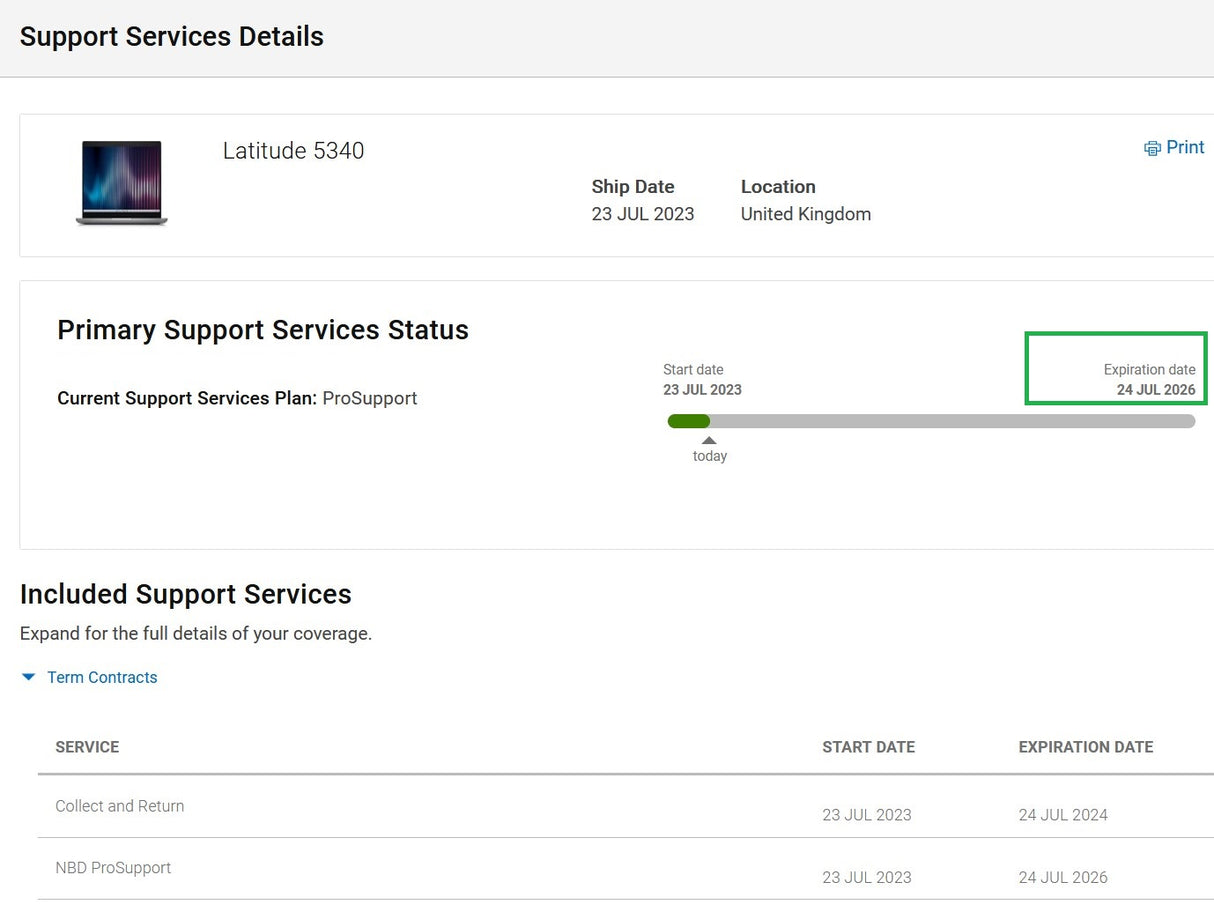Screen dimensions: 1214x912
Task: Click the Latitude 5340 laptop image
Action: point(122,182)
